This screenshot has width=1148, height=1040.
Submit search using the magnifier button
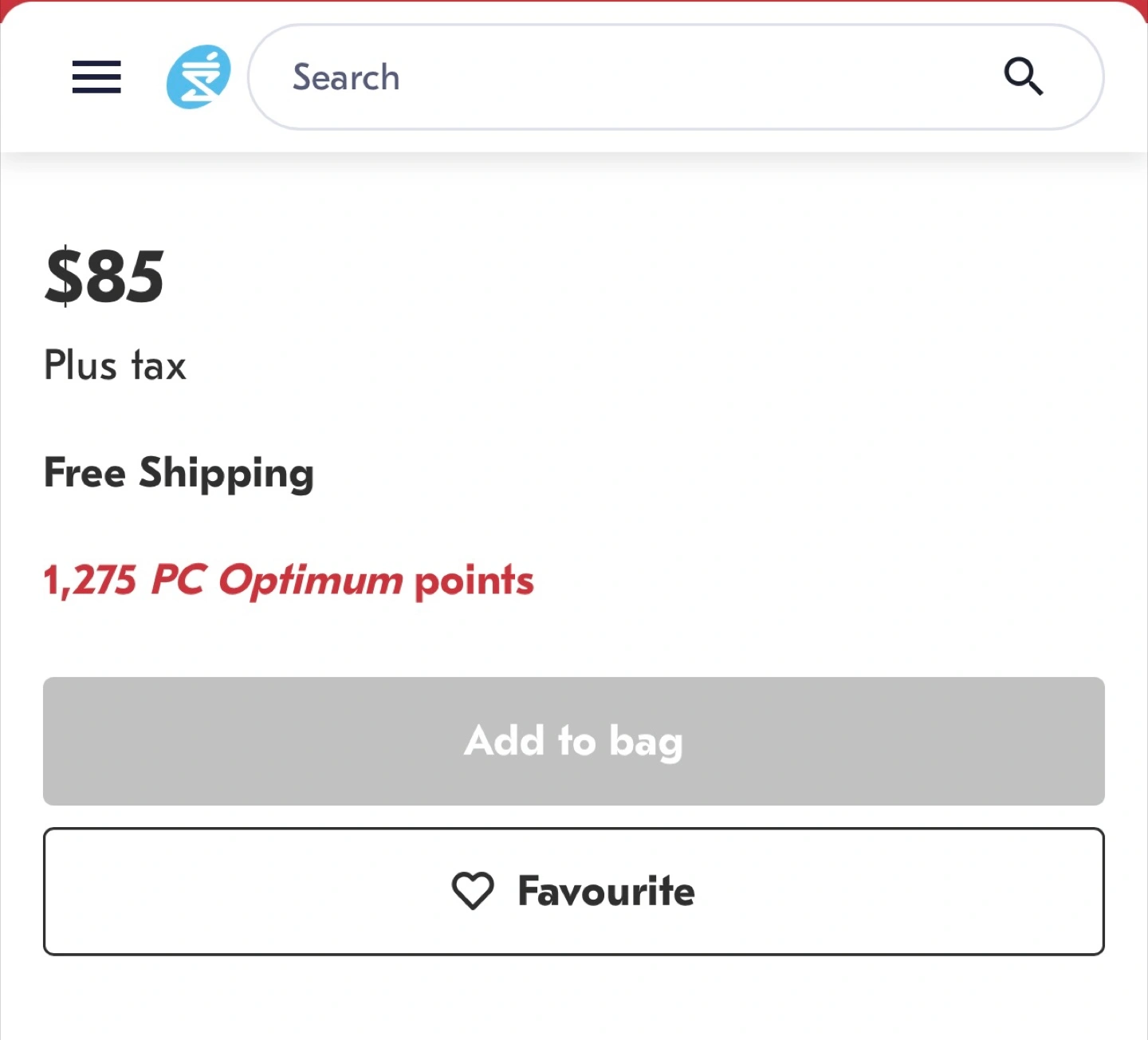pos(1024,77)
